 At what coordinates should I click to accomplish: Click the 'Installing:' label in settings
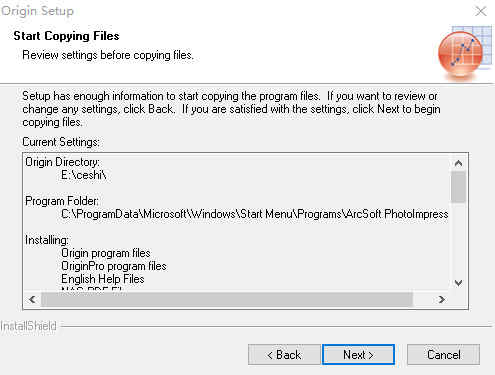point(47,240)
